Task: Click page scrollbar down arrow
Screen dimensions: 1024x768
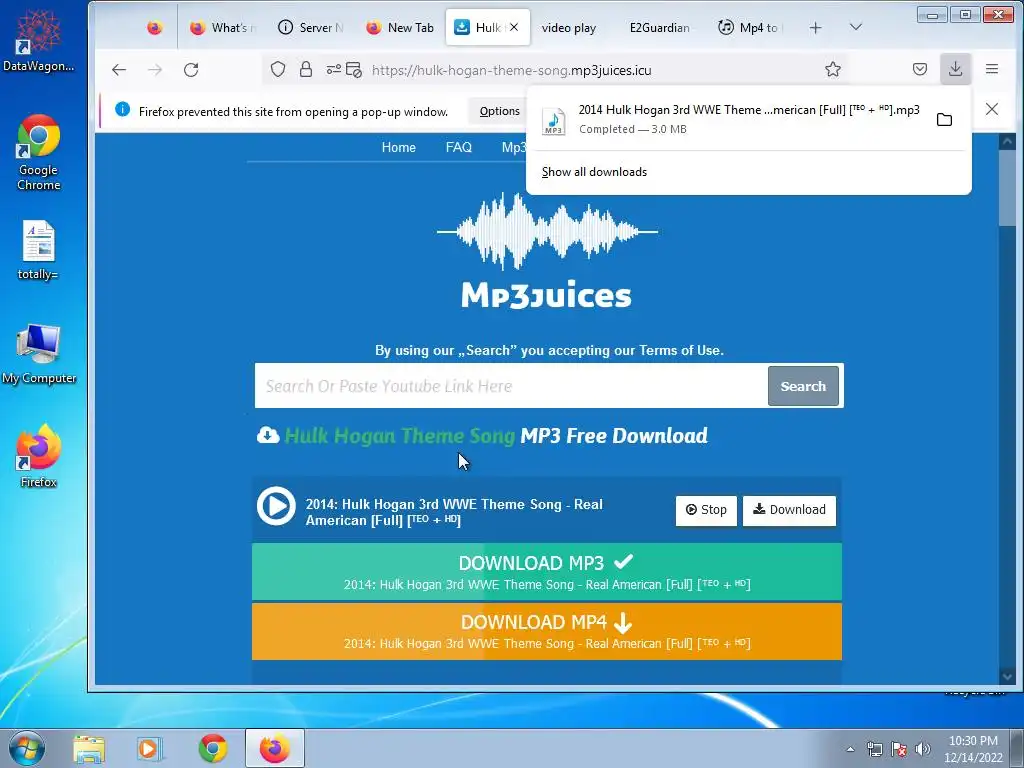Action: [1007, 677]
